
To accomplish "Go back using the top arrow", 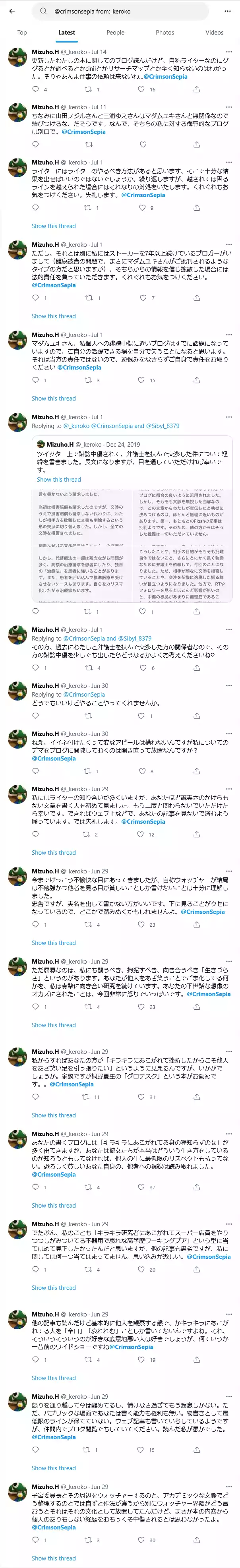I will pyautogui.click(x=12, y=11).
